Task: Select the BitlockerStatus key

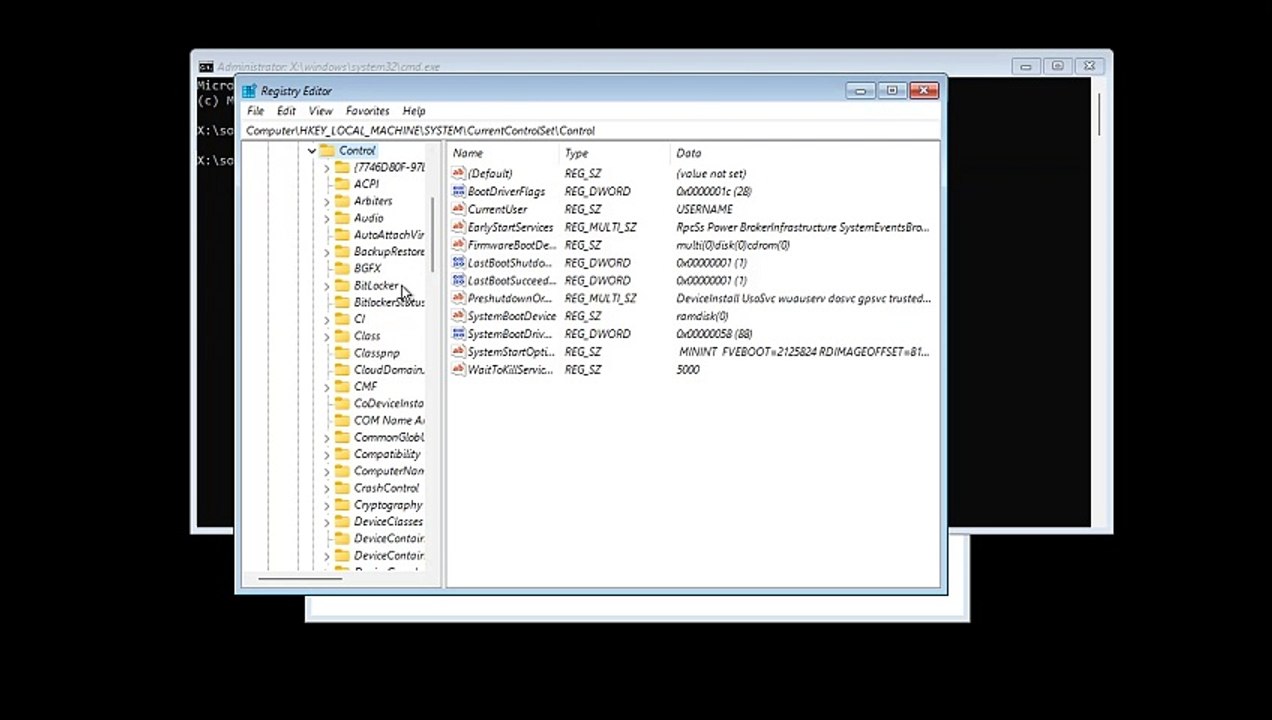Action: [x=389, y=302]
